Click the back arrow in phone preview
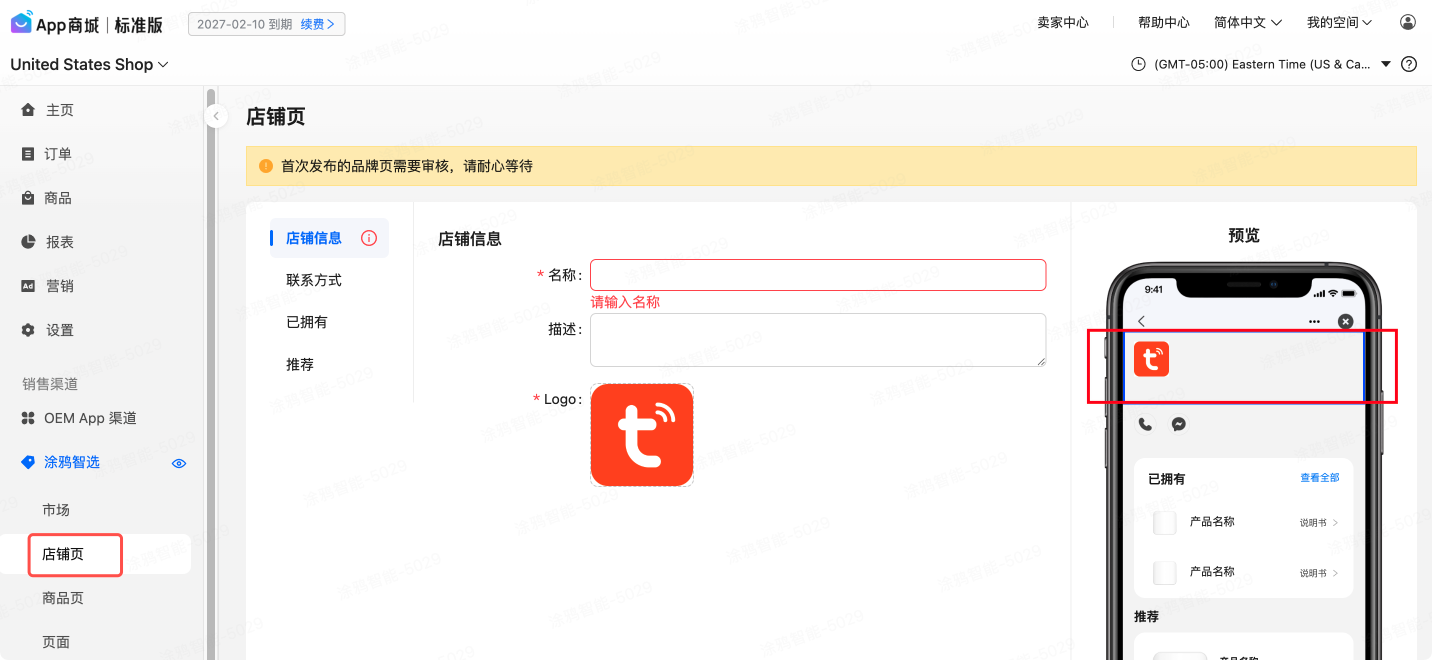 pyautogui.click(x=1142, y=321)
